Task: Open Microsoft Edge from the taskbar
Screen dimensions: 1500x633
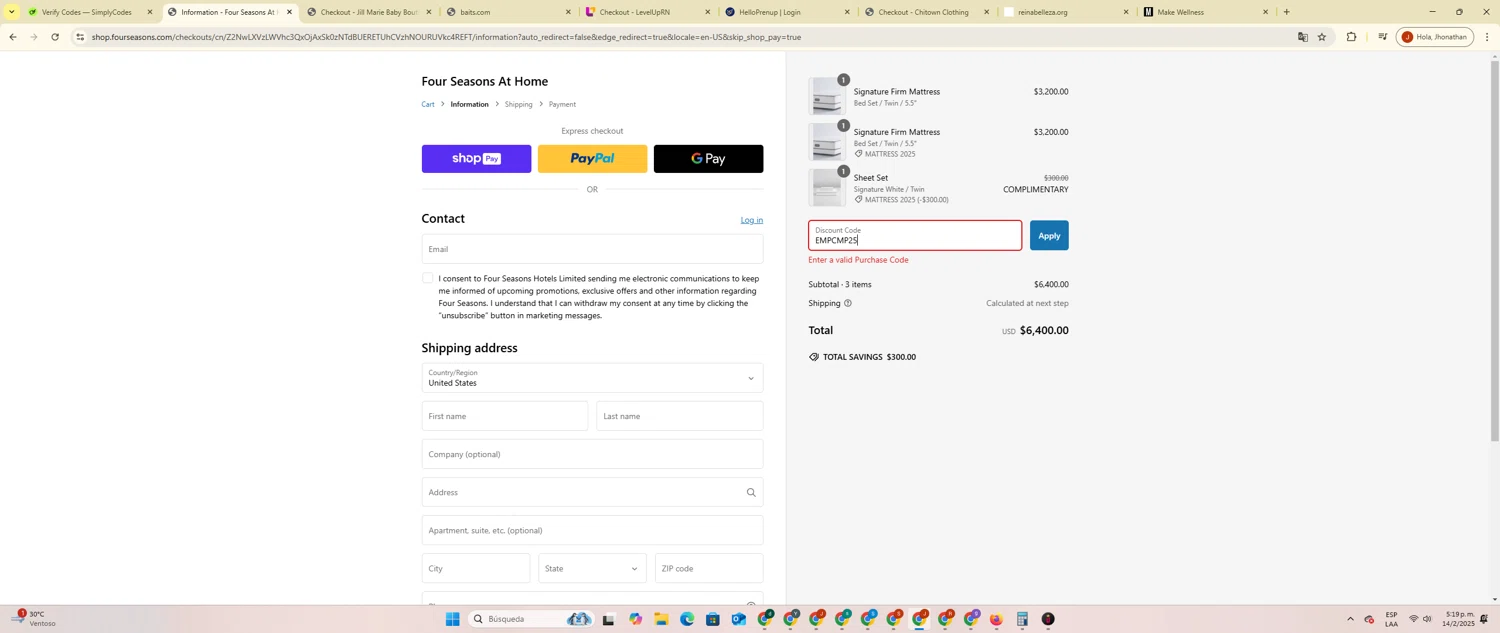Action: 687,619
